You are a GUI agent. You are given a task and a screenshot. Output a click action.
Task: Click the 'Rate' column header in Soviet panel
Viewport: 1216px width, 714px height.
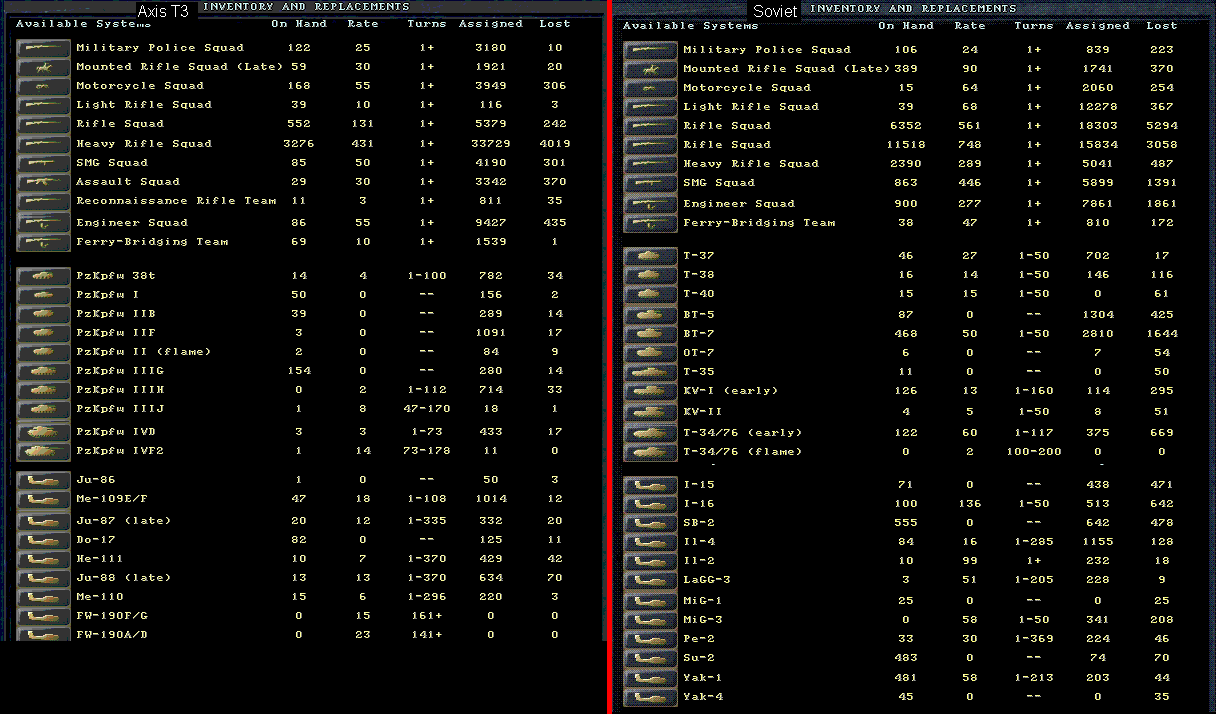(x=969, y=26)
